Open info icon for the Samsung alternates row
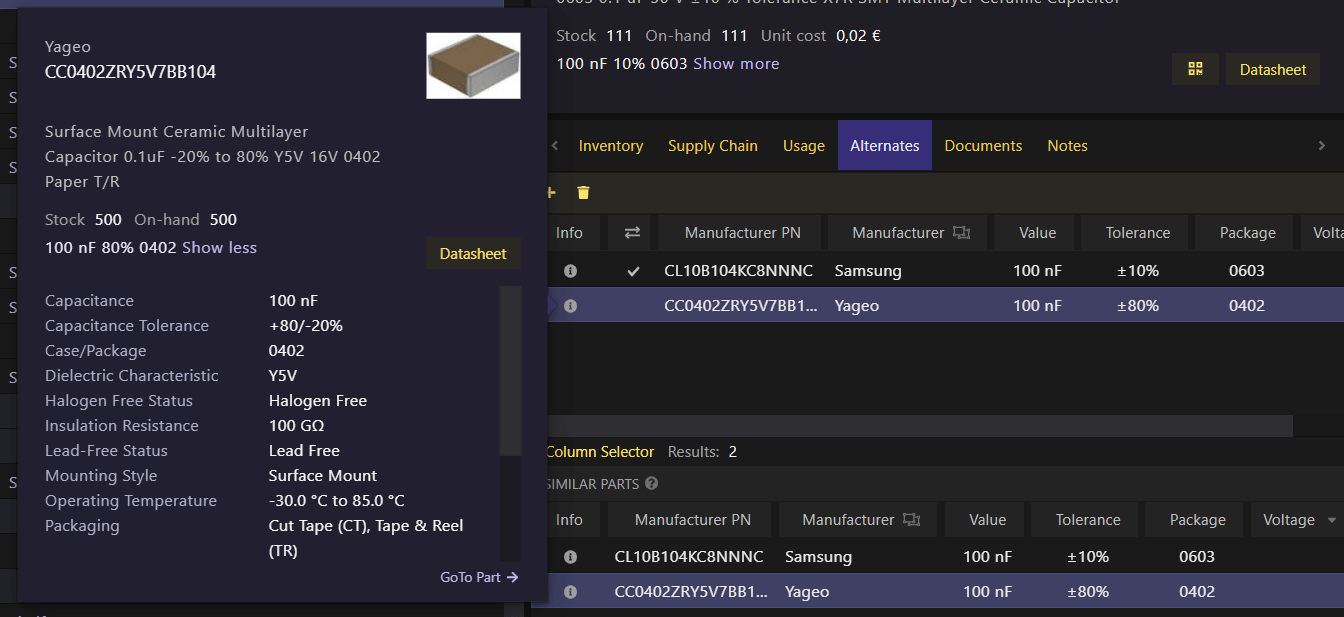 570,271
